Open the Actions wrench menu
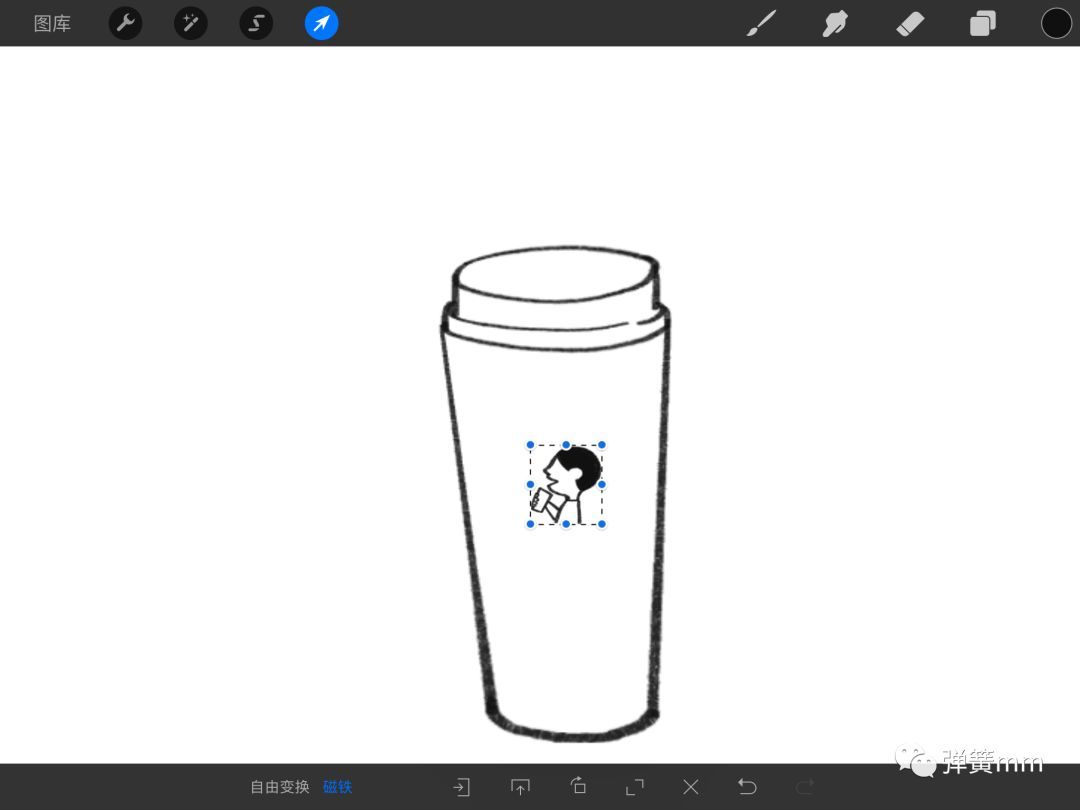The height and width of the screenshot is (810, 1080). pos(125,23)
